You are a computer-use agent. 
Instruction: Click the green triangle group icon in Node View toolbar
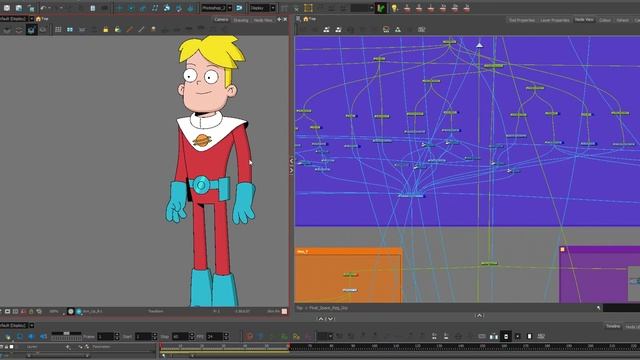tap(398, 29)
